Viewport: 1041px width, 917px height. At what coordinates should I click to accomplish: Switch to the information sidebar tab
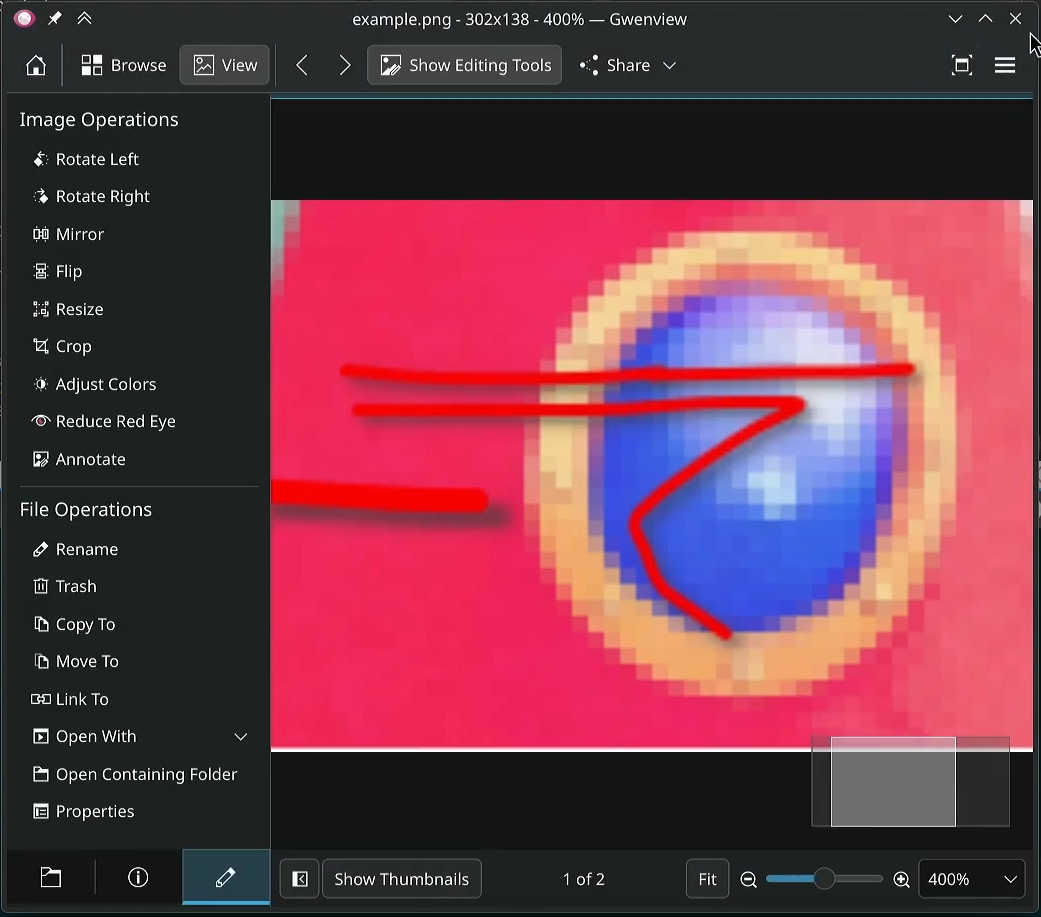138,877
